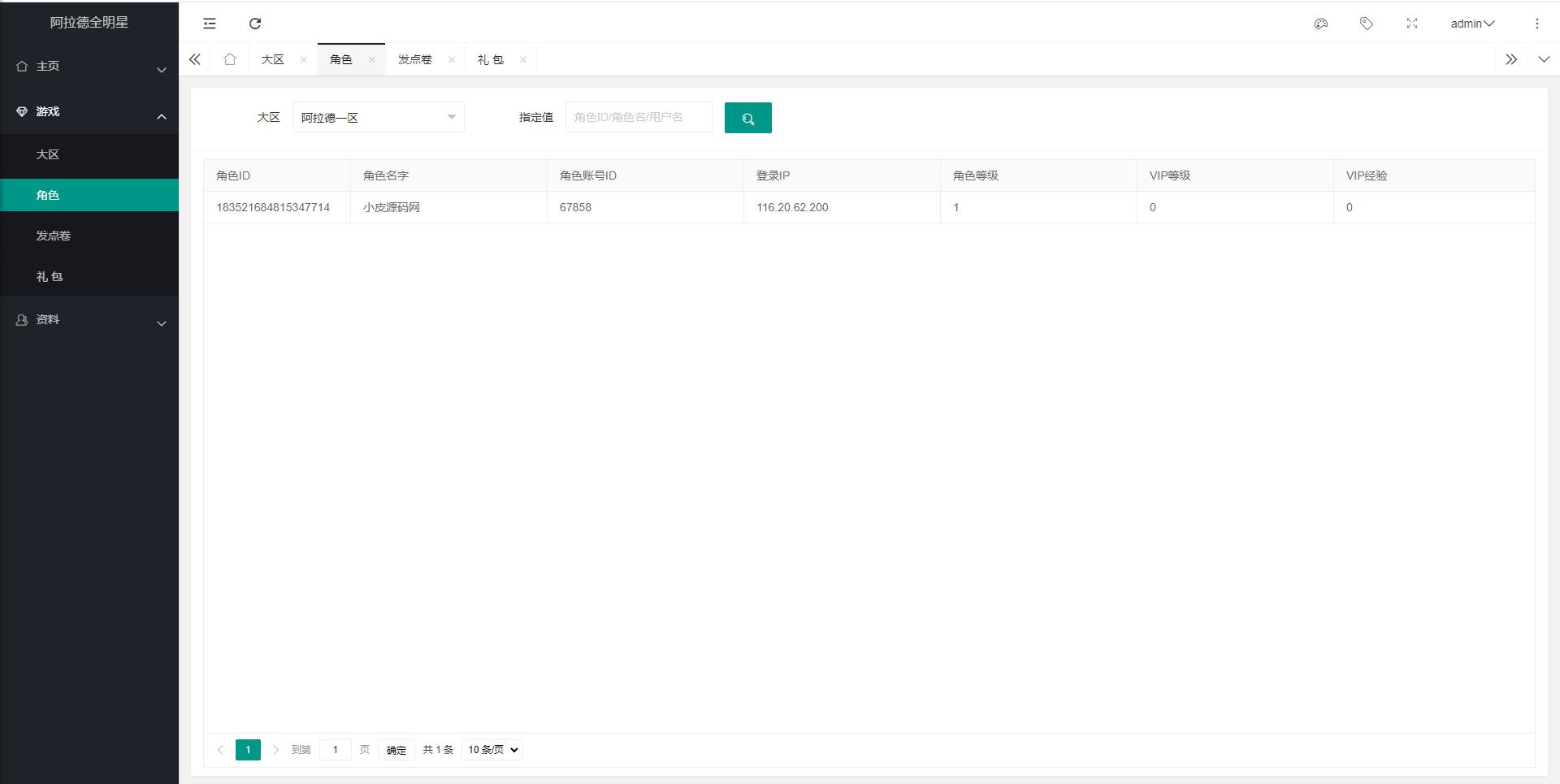Image resolution: width=1560 pixels, height=784 pixels.
Task: Select 发点卷 in the sidebar menu
Action: click(52, 236)
